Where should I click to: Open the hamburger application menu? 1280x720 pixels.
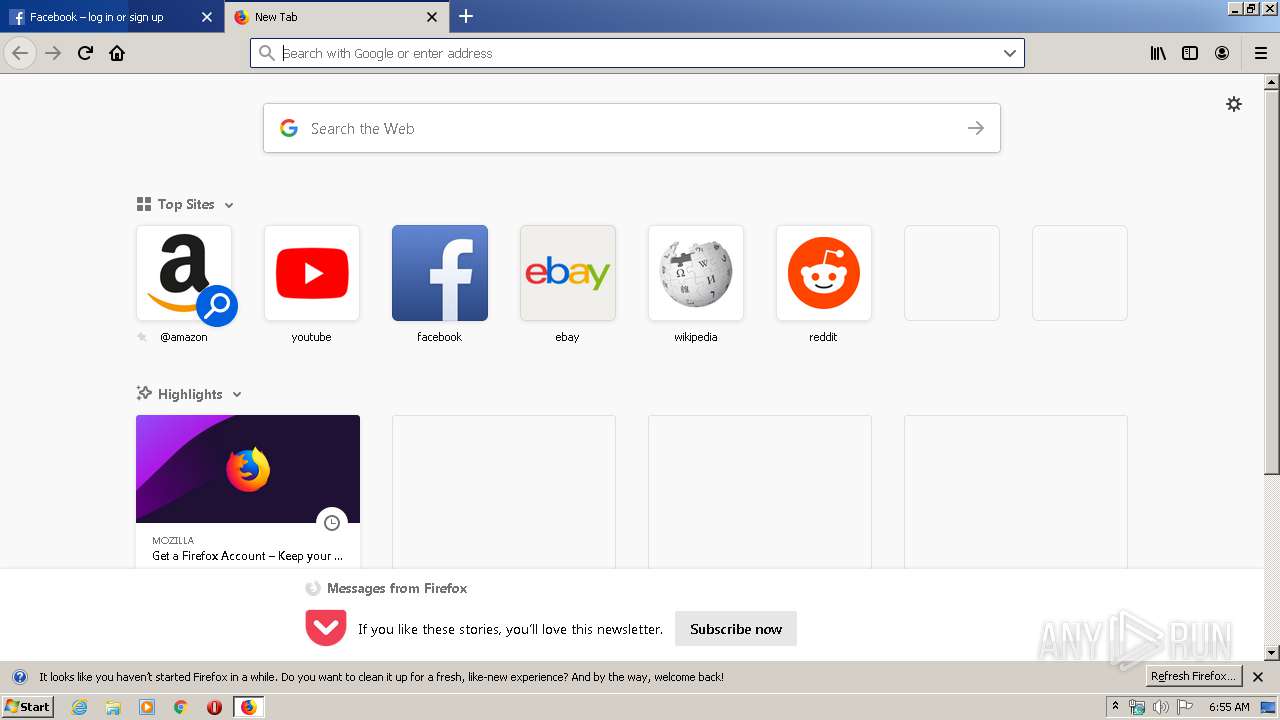coord(1261,53)
